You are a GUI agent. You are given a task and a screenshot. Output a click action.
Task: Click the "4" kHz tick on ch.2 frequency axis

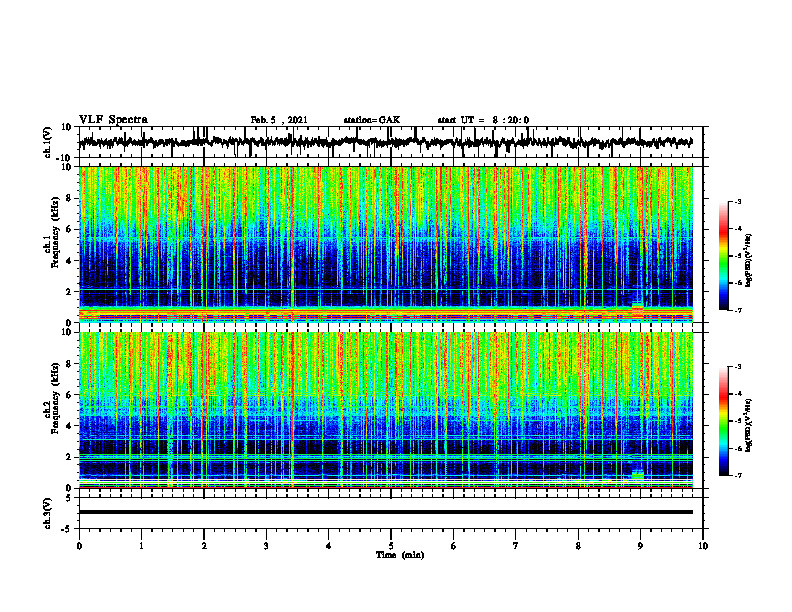(69, 426)
